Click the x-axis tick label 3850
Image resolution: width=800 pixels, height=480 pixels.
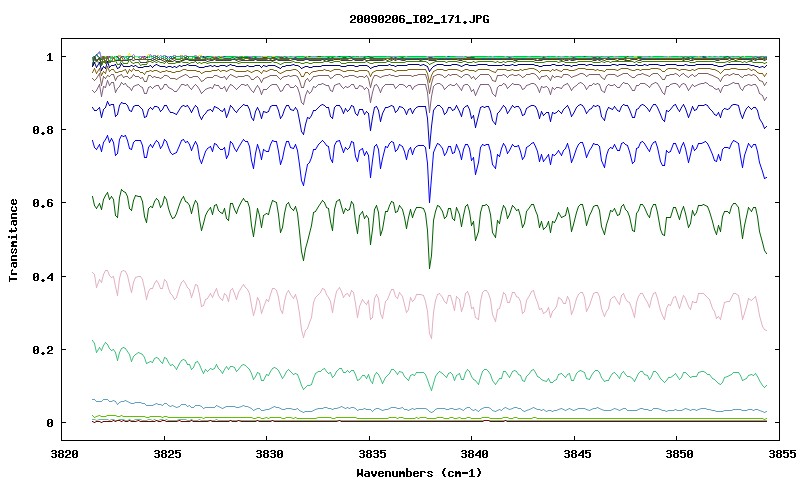[x=680, y=454]
